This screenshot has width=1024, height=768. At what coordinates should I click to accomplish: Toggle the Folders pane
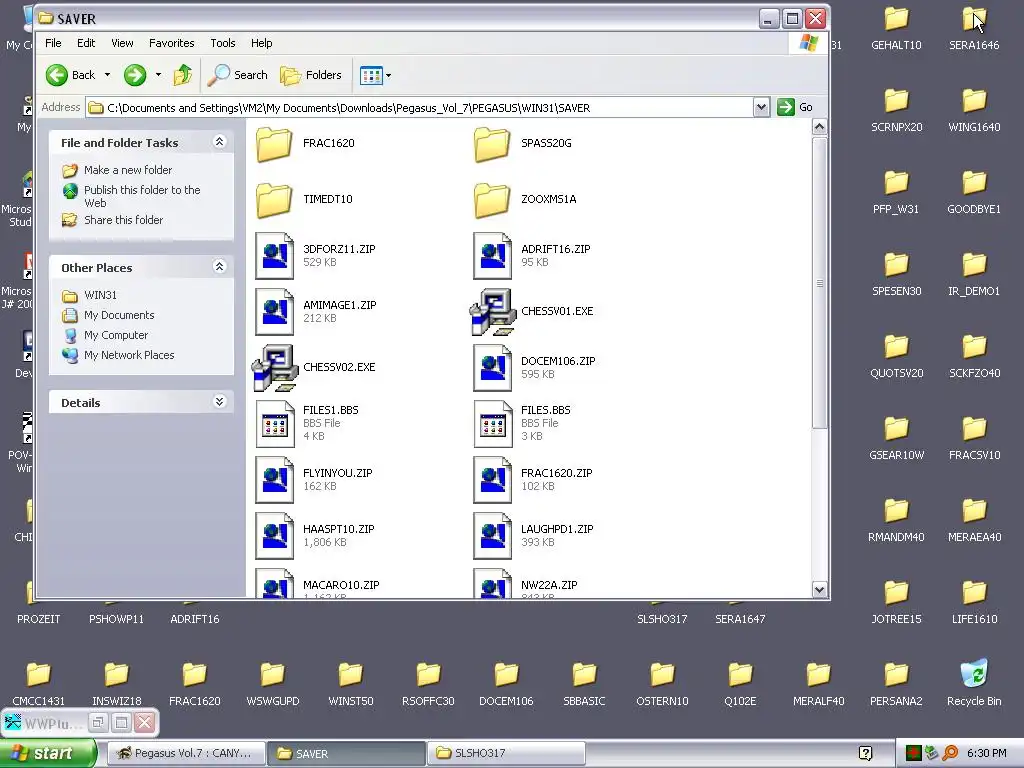coord(311,75)
